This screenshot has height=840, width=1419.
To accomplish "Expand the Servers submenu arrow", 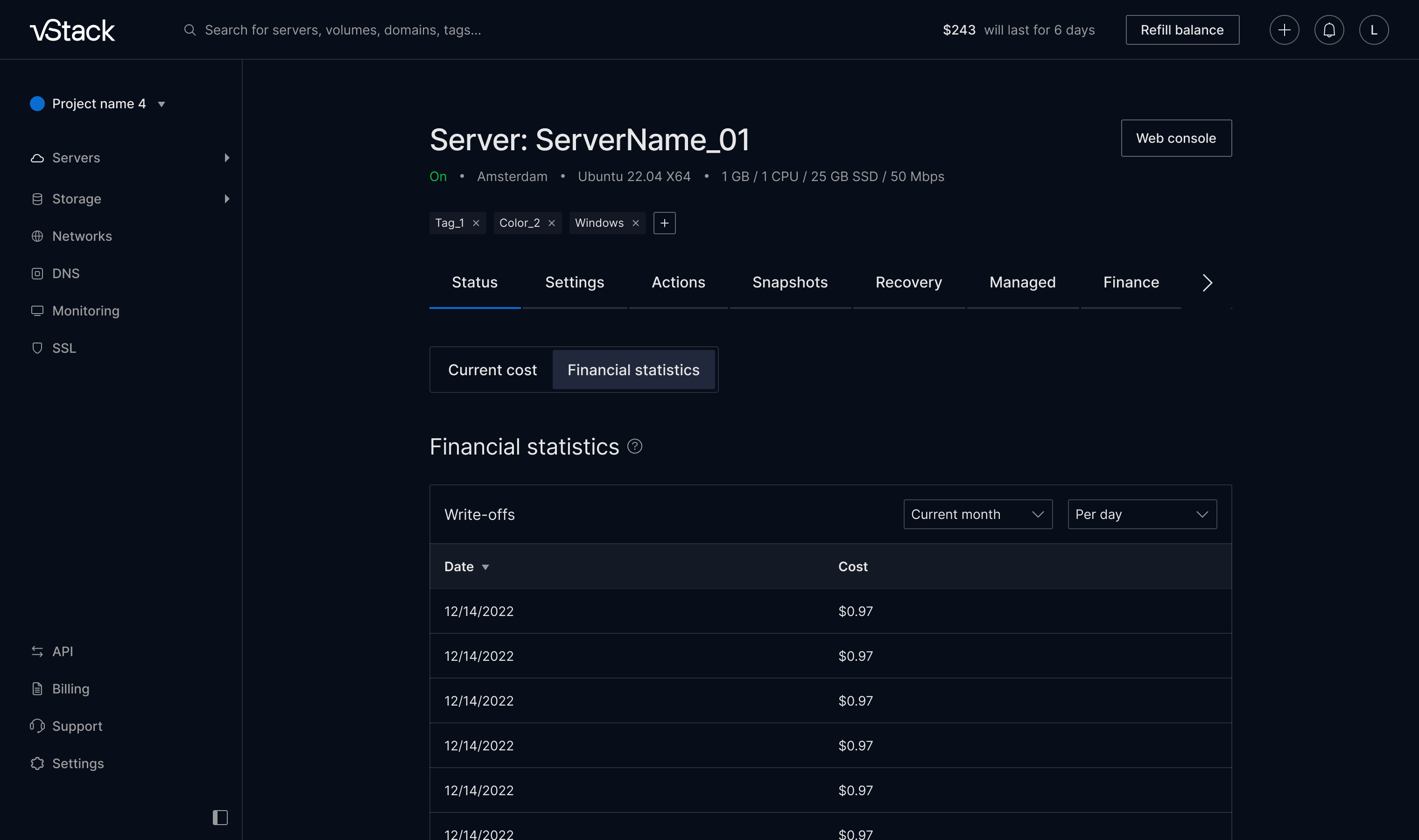I will [227, 158].
